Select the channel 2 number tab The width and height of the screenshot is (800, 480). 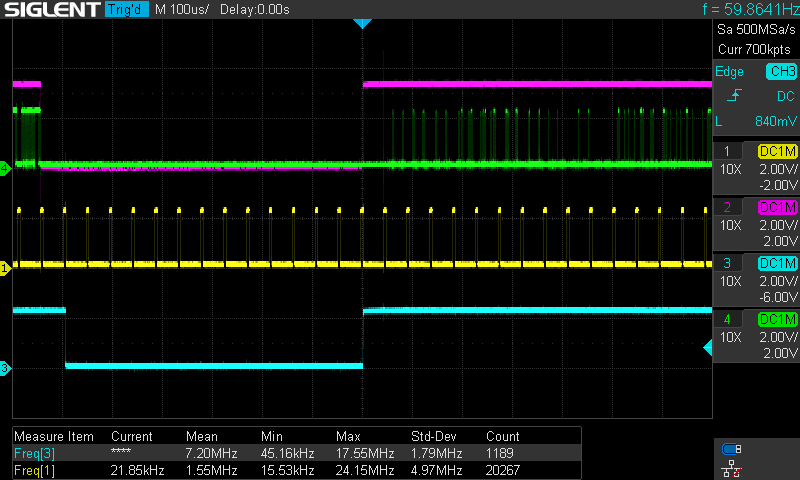(727, 207)
